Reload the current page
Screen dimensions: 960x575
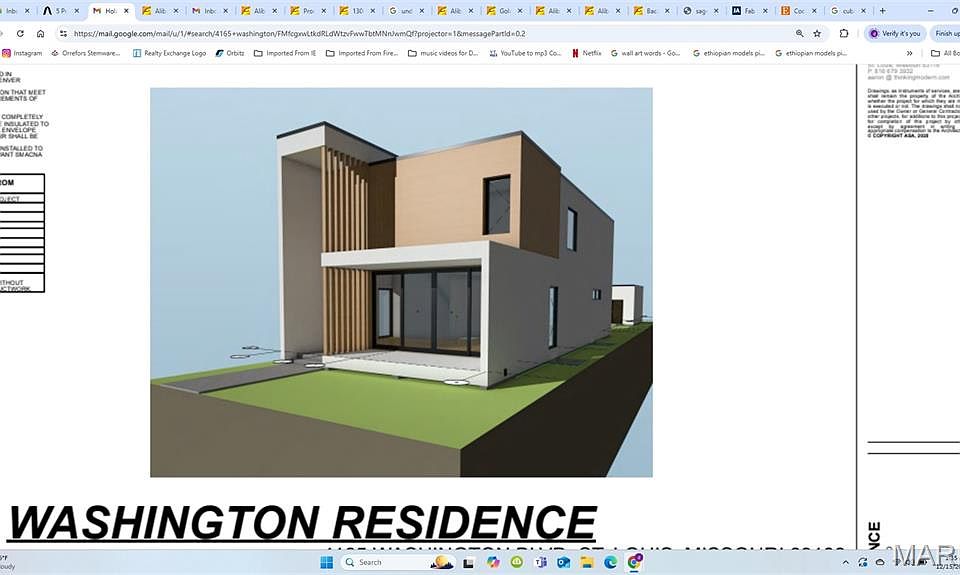click(x=20, y=34)
